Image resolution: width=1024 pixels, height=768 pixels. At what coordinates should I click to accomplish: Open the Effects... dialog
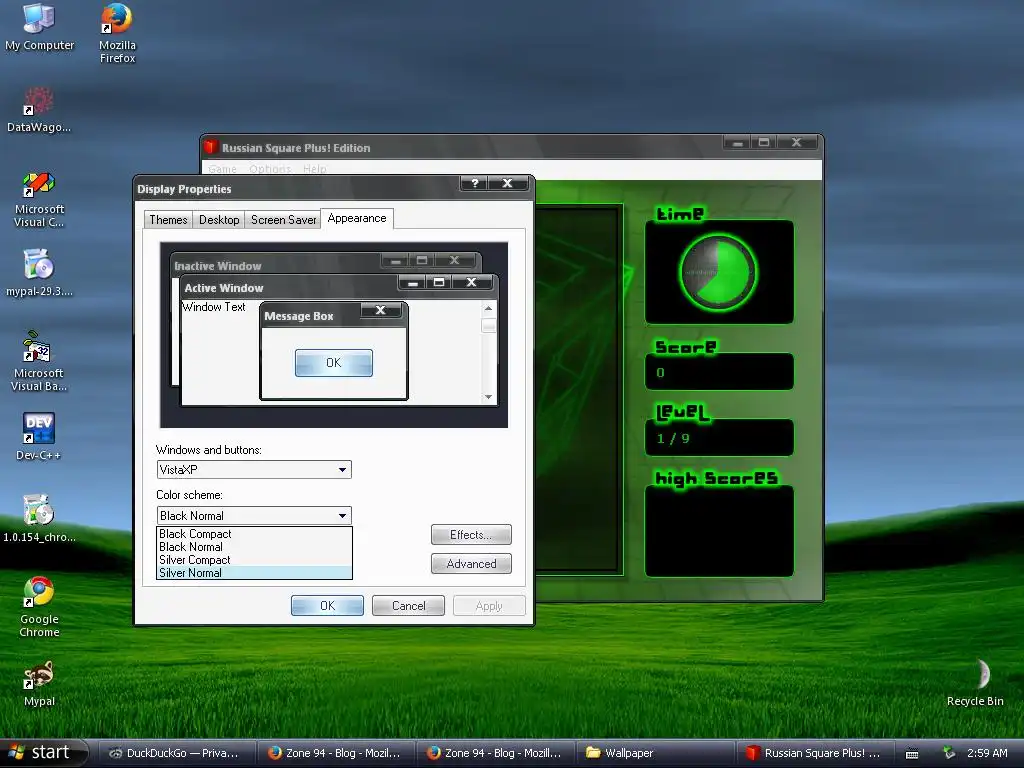(471, 535)
